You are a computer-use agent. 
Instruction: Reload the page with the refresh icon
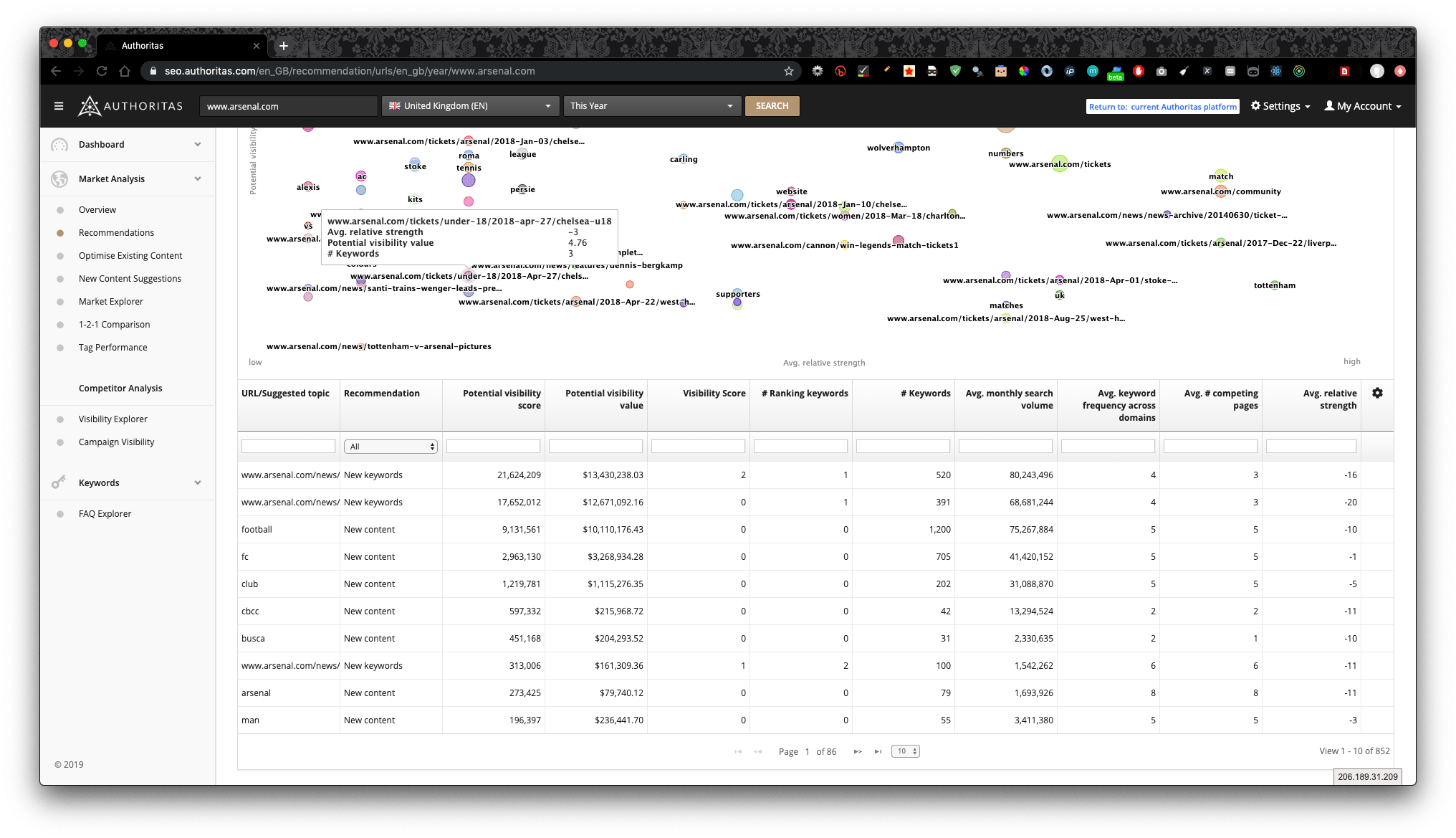coord(102,71)
